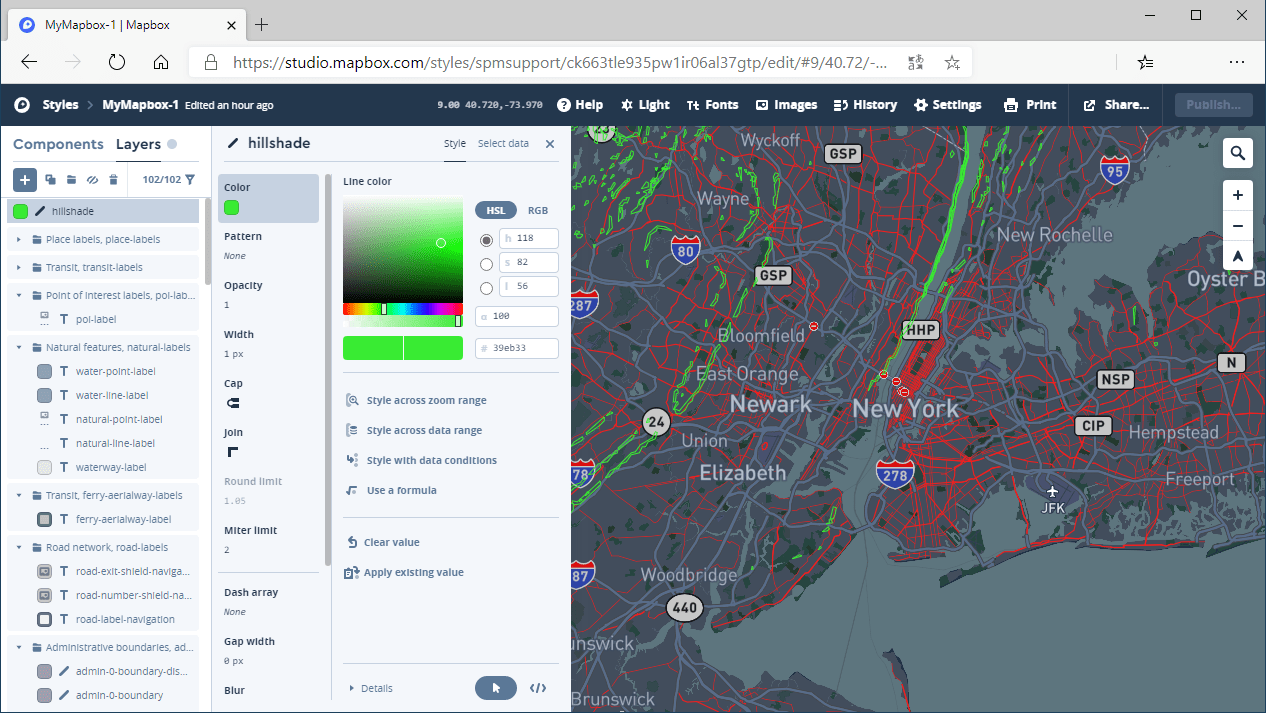Click the alpha opacity slider
This screenshot has width=1266, height=713.
coord(403,321)
